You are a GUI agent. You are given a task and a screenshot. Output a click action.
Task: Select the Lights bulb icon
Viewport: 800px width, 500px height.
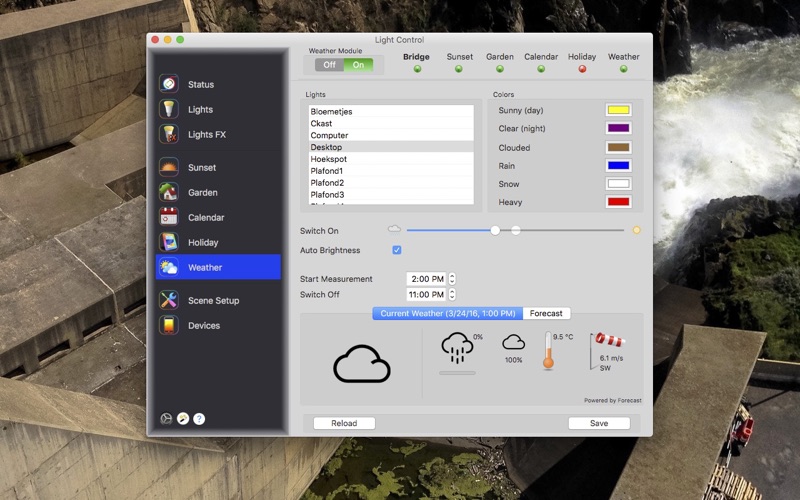(x=169, y=109)
